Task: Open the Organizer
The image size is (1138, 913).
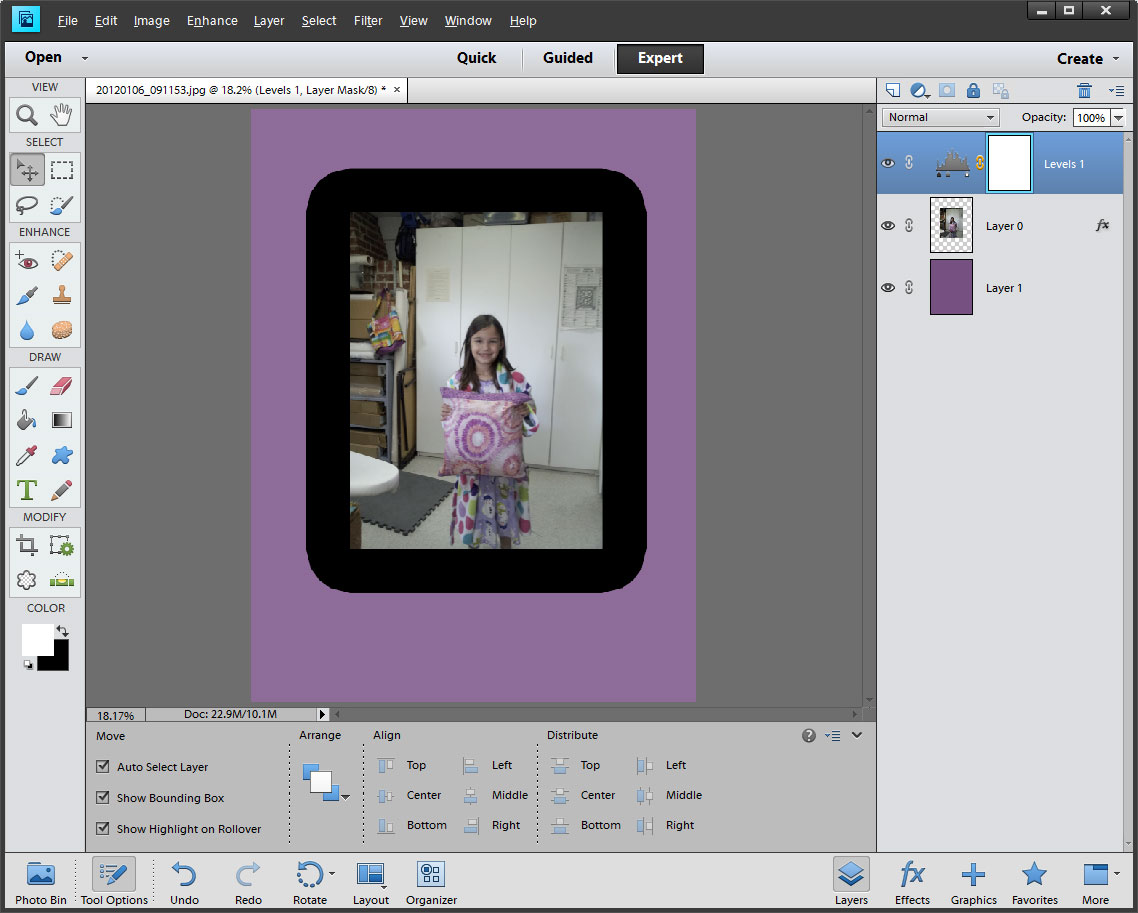Action: click(431, 881)
